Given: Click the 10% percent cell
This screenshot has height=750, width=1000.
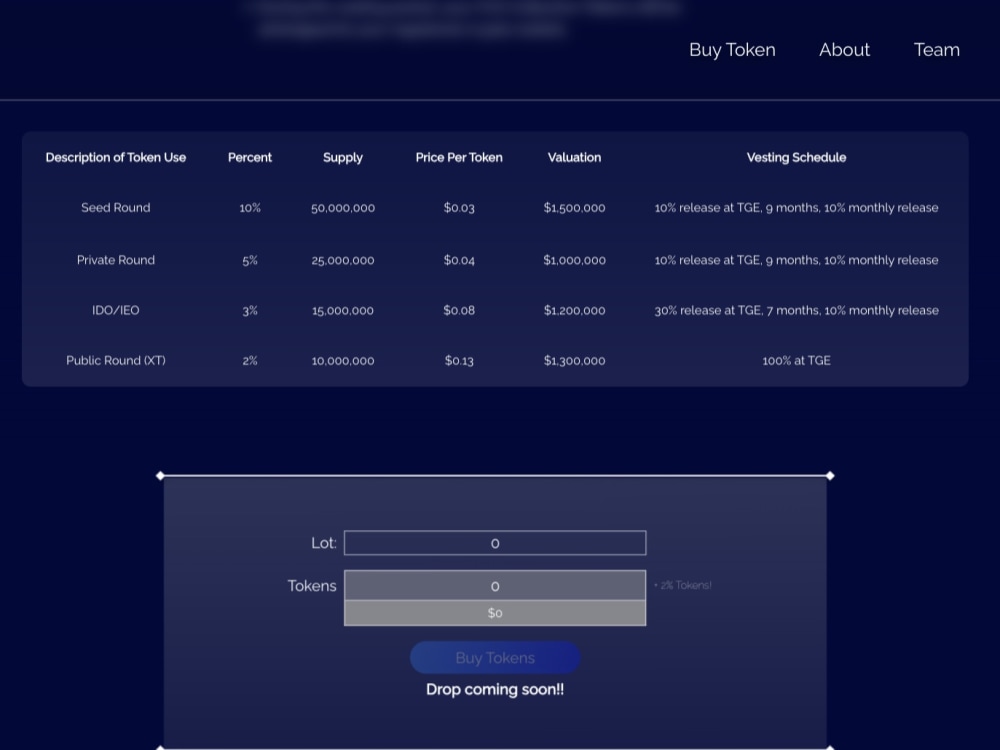Looking at the screenshot, I should coord(250,207).
